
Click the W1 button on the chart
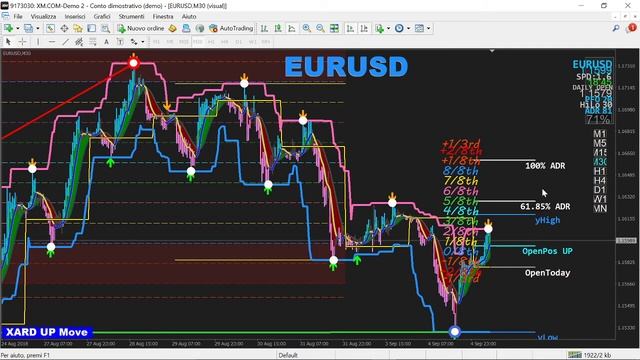click(600, 199)
